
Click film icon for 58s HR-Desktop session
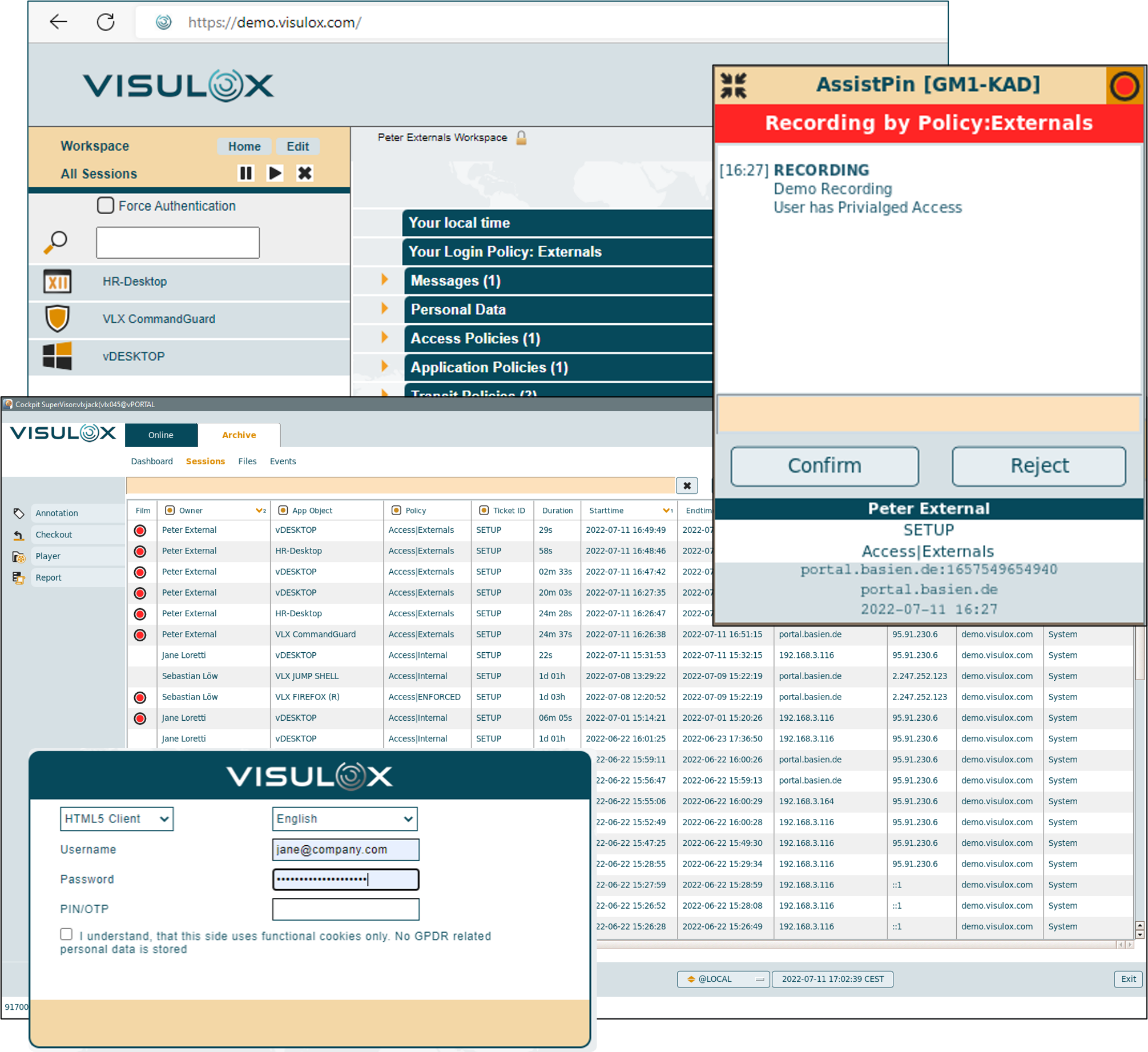click(140, 551)
